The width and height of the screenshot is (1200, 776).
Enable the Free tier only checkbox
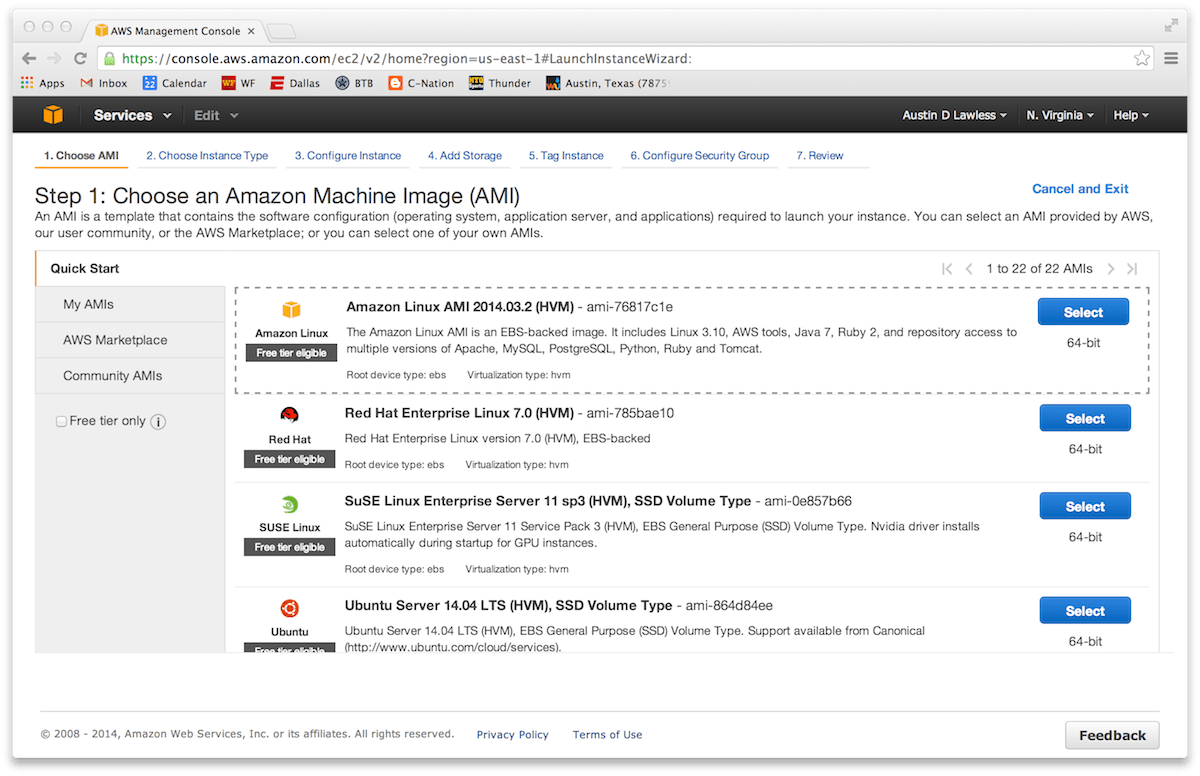[x=62, y=422]
